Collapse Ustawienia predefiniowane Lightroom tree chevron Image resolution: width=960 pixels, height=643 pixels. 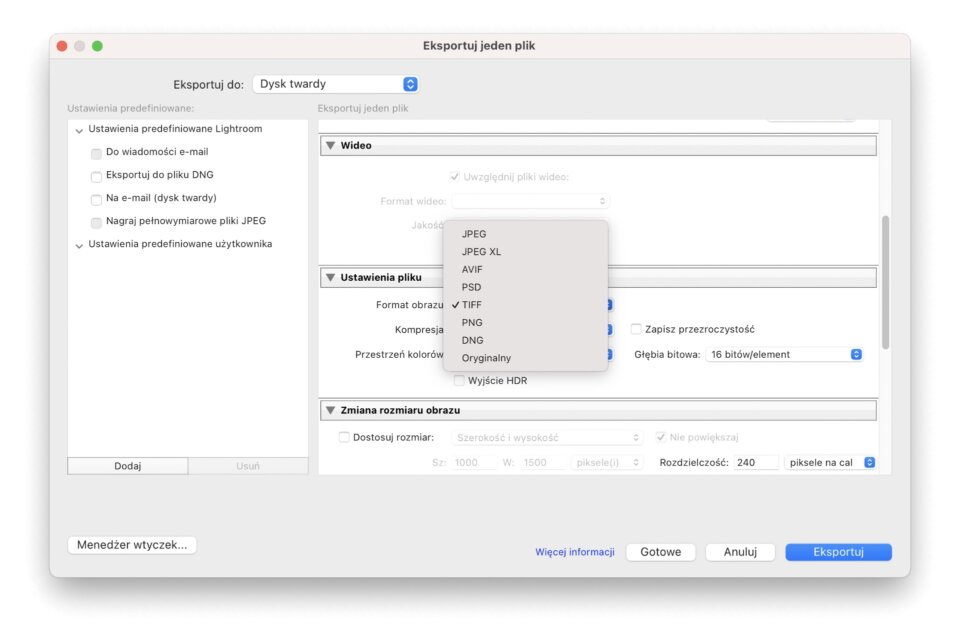(79, 130)
